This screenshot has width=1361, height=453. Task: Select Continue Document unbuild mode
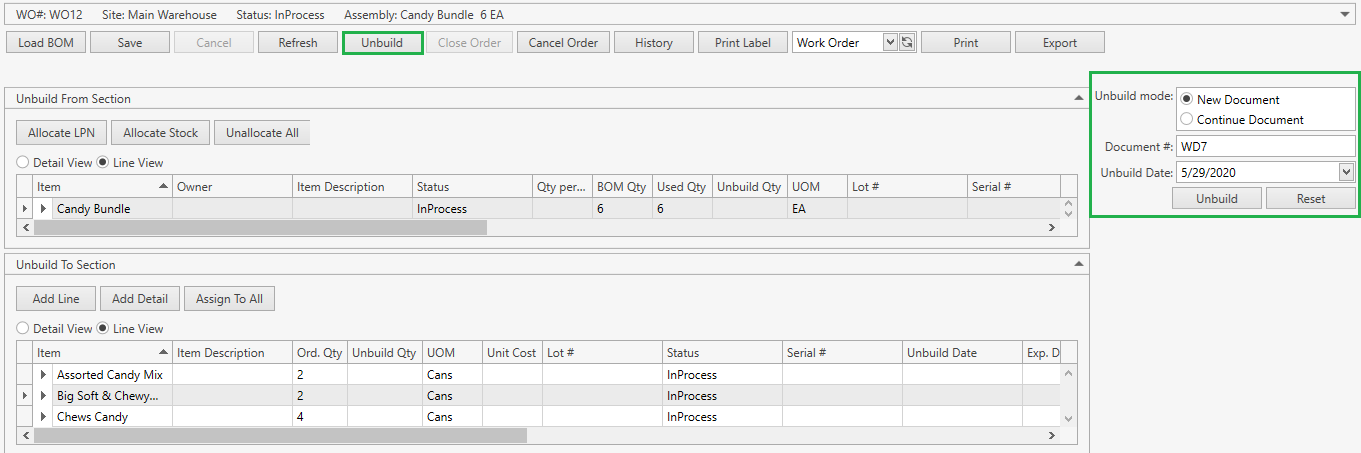point(1187,119)
